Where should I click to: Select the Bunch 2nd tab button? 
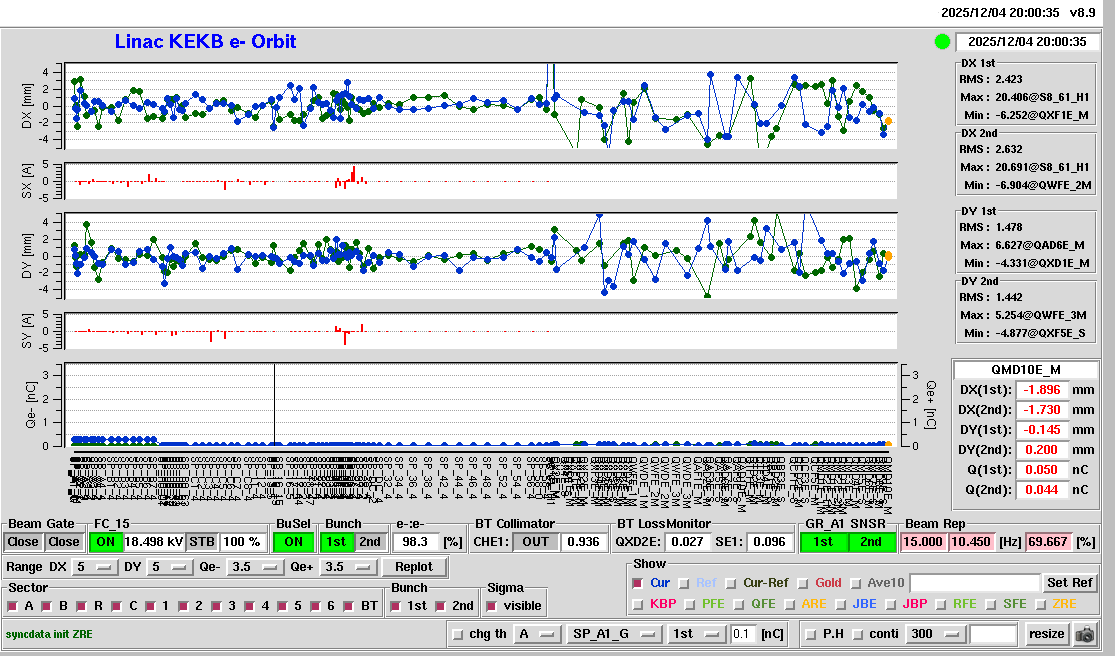[x=370, y=541]
